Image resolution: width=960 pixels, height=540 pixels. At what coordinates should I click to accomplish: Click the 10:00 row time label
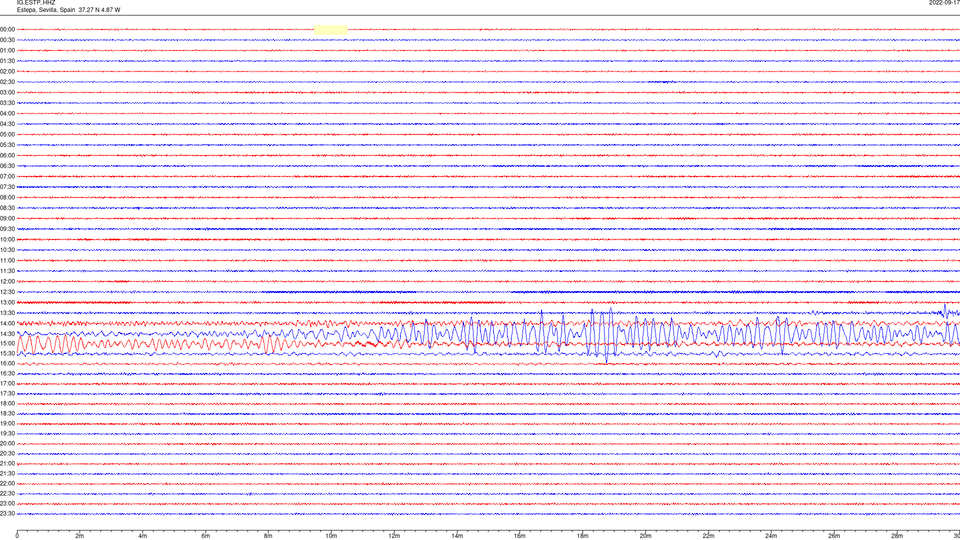[x=7, y=239]
